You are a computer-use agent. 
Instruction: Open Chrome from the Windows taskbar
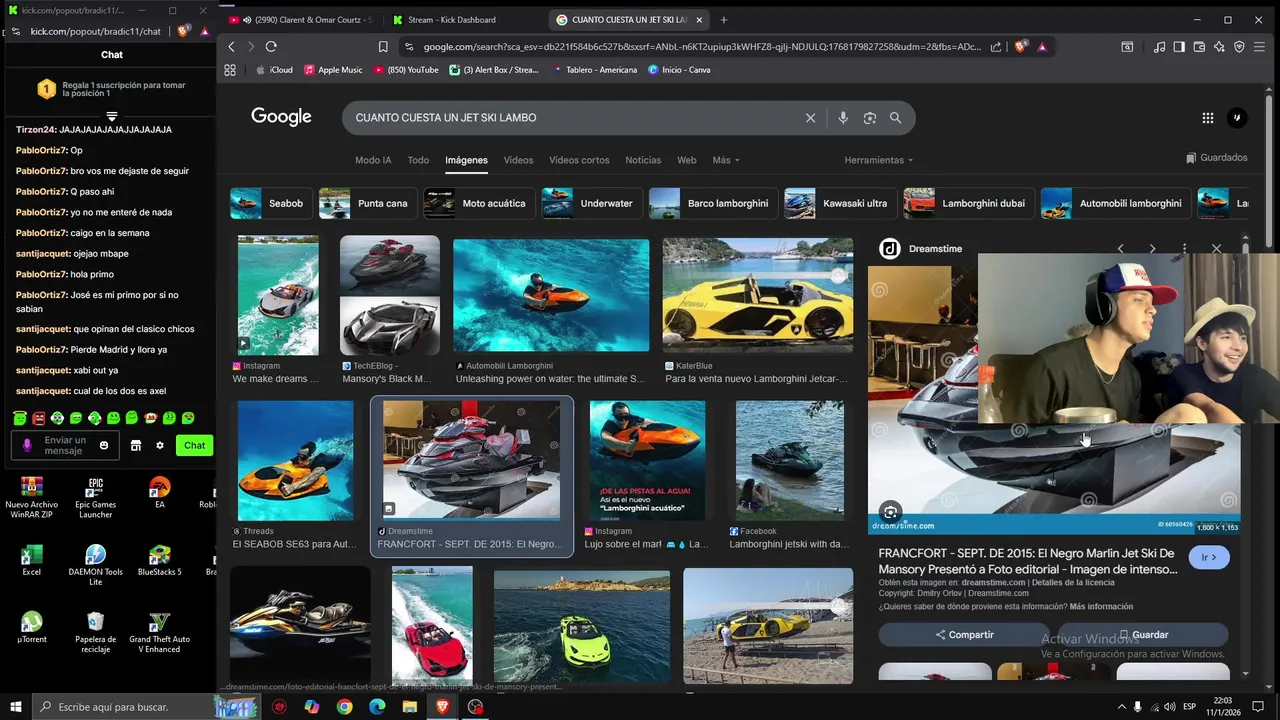(344, 707)
